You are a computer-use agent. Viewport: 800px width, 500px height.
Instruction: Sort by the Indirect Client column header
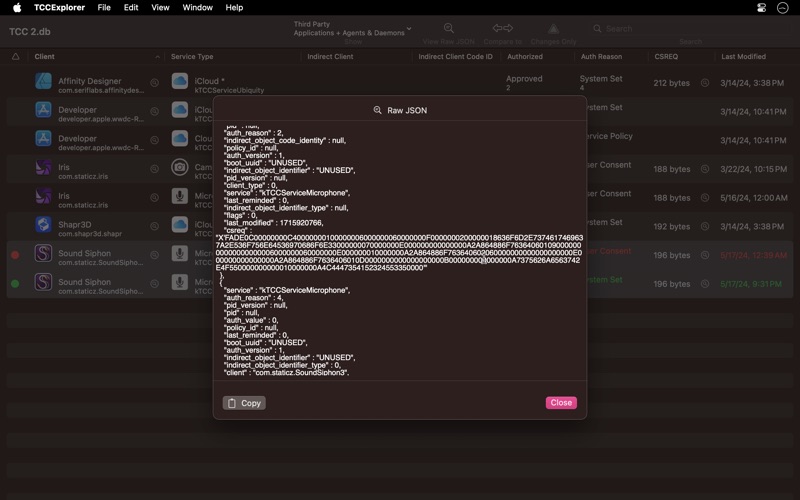330,57
